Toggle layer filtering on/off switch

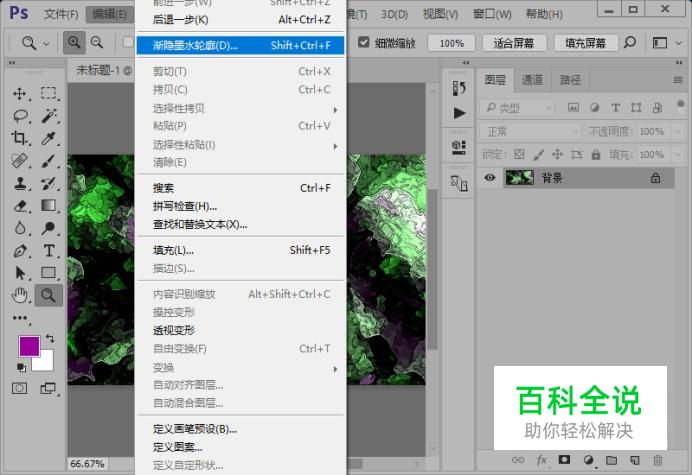pyautogui.click(x=680, y=106)
